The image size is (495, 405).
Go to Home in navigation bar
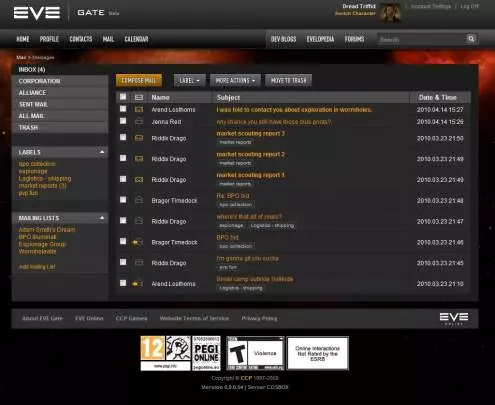(x=23, y=39)
